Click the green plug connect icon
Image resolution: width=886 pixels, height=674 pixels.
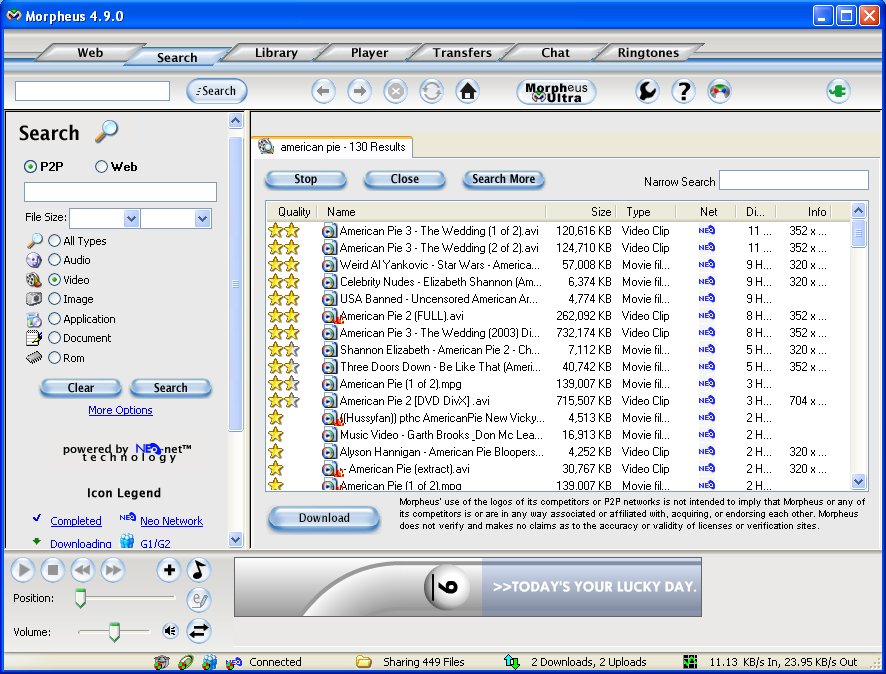839,91
